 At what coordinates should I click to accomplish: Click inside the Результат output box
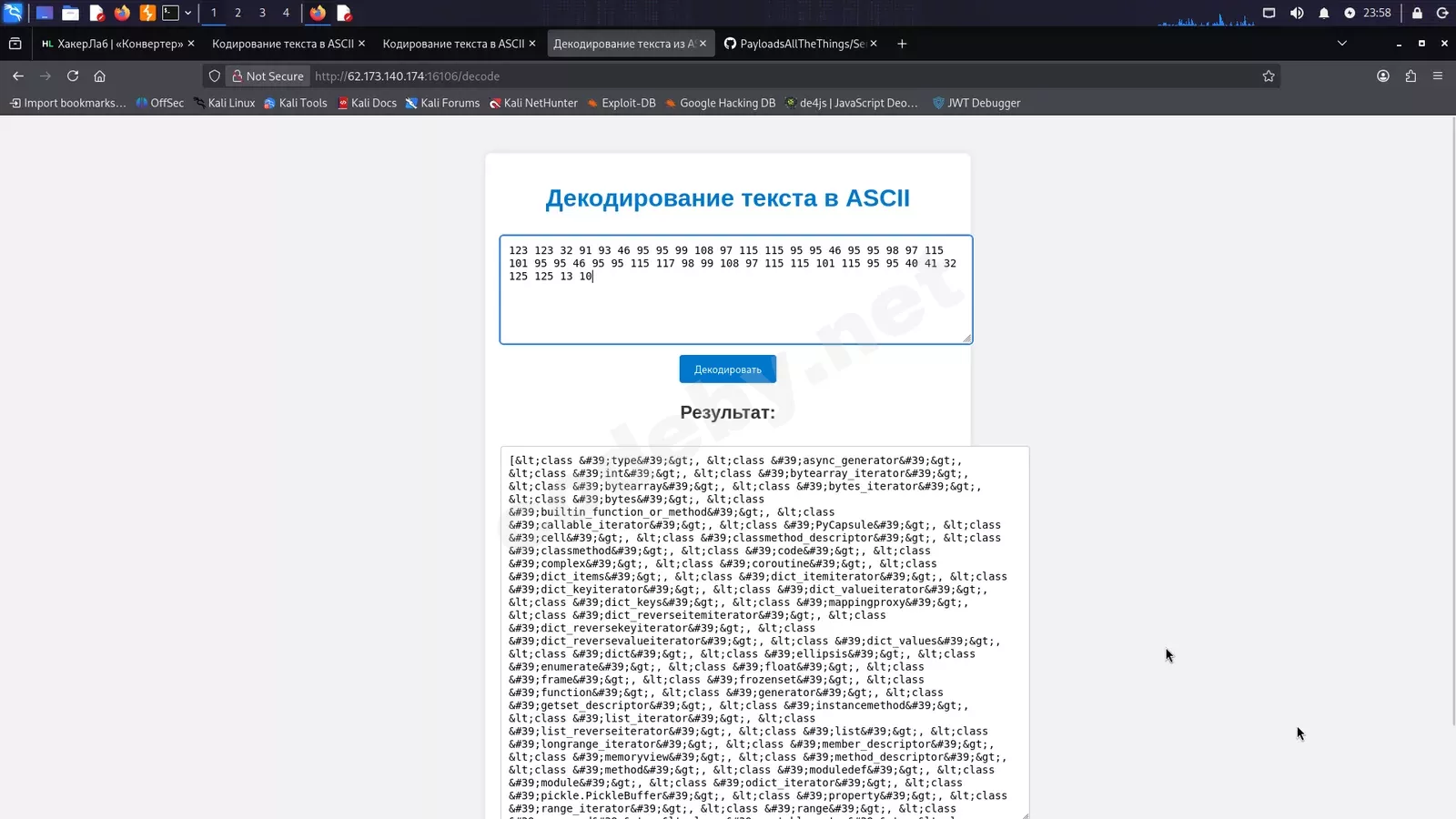click(764, 632)
